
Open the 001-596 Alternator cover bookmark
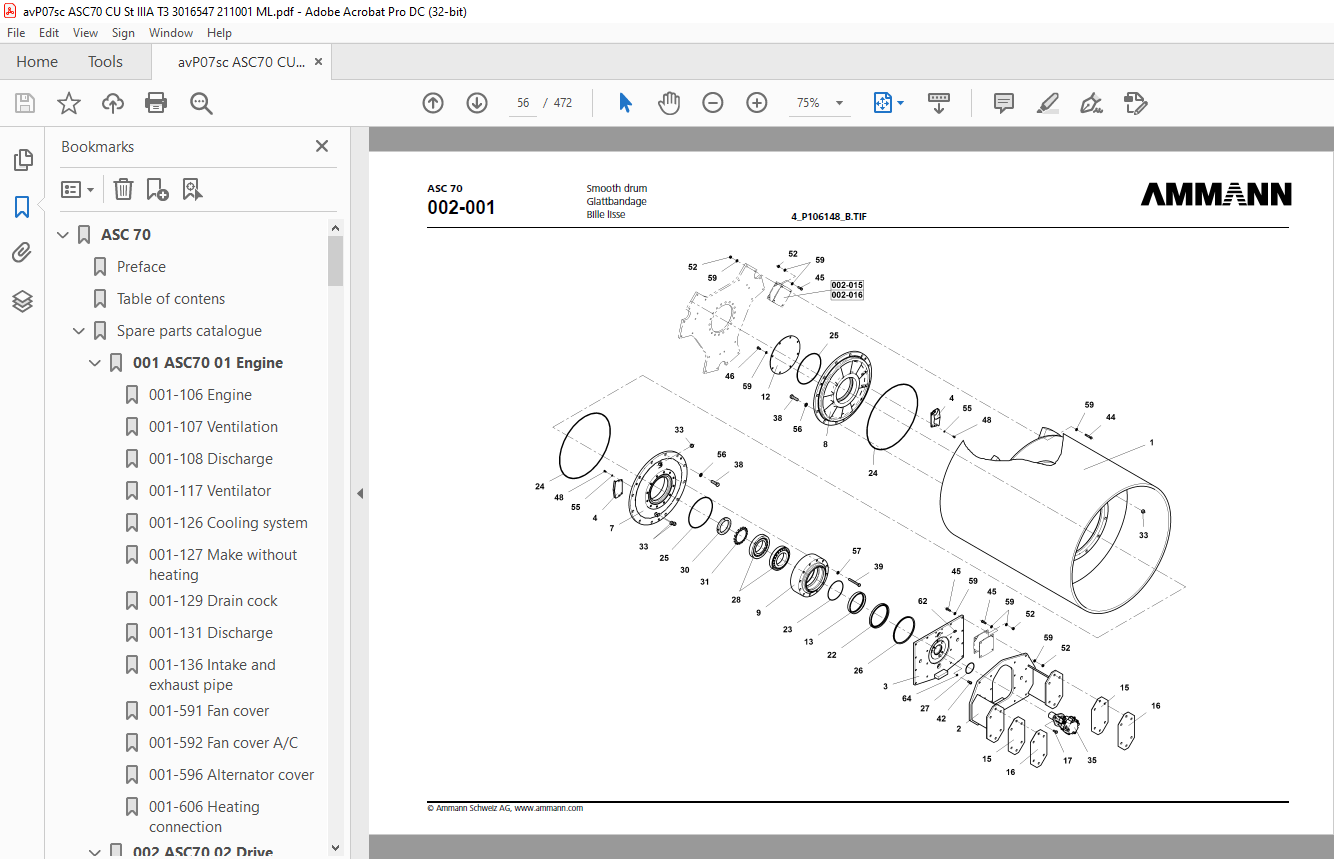coord(231,775)
